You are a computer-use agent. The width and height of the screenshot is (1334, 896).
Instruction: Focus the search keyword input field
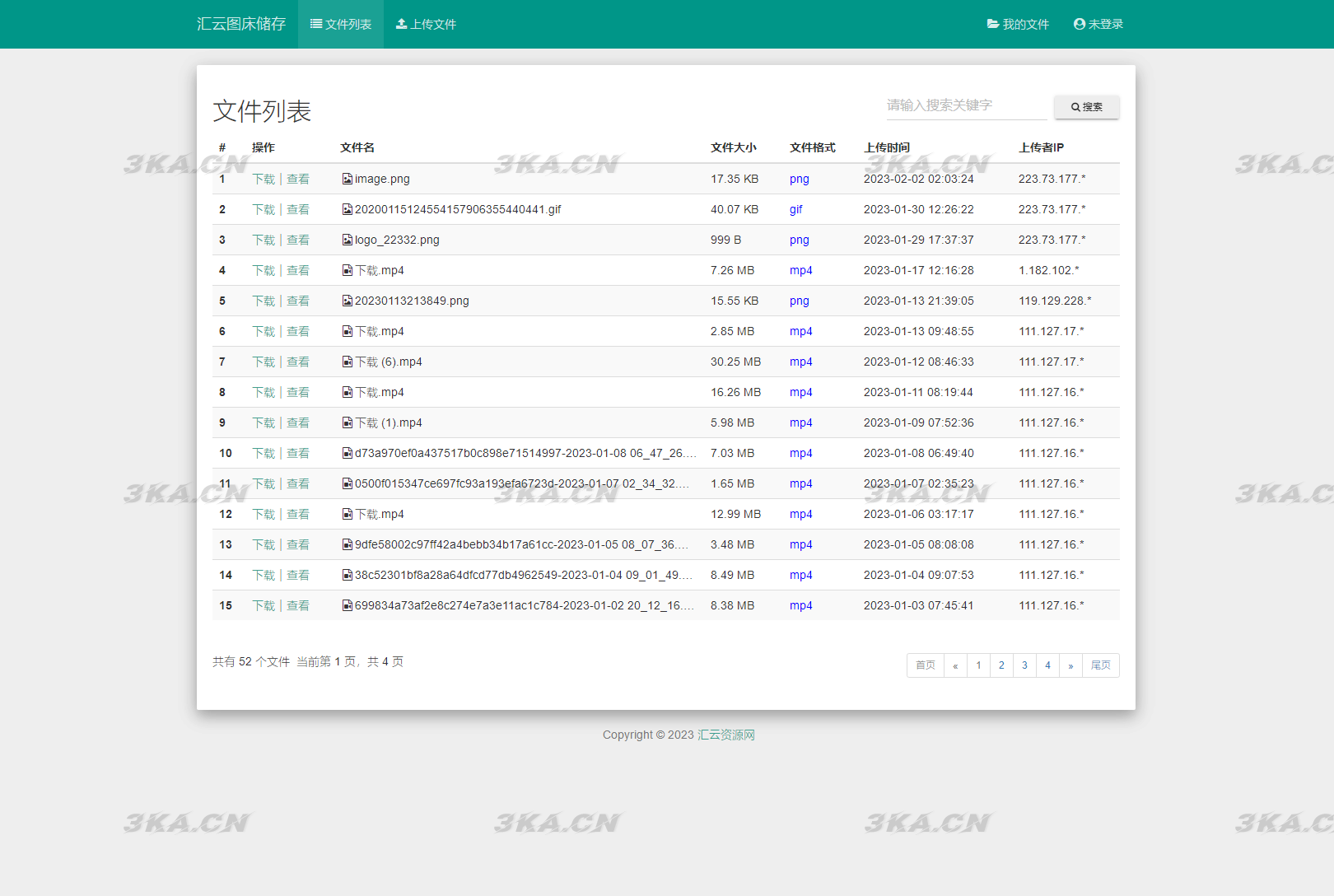coord(966,105)
